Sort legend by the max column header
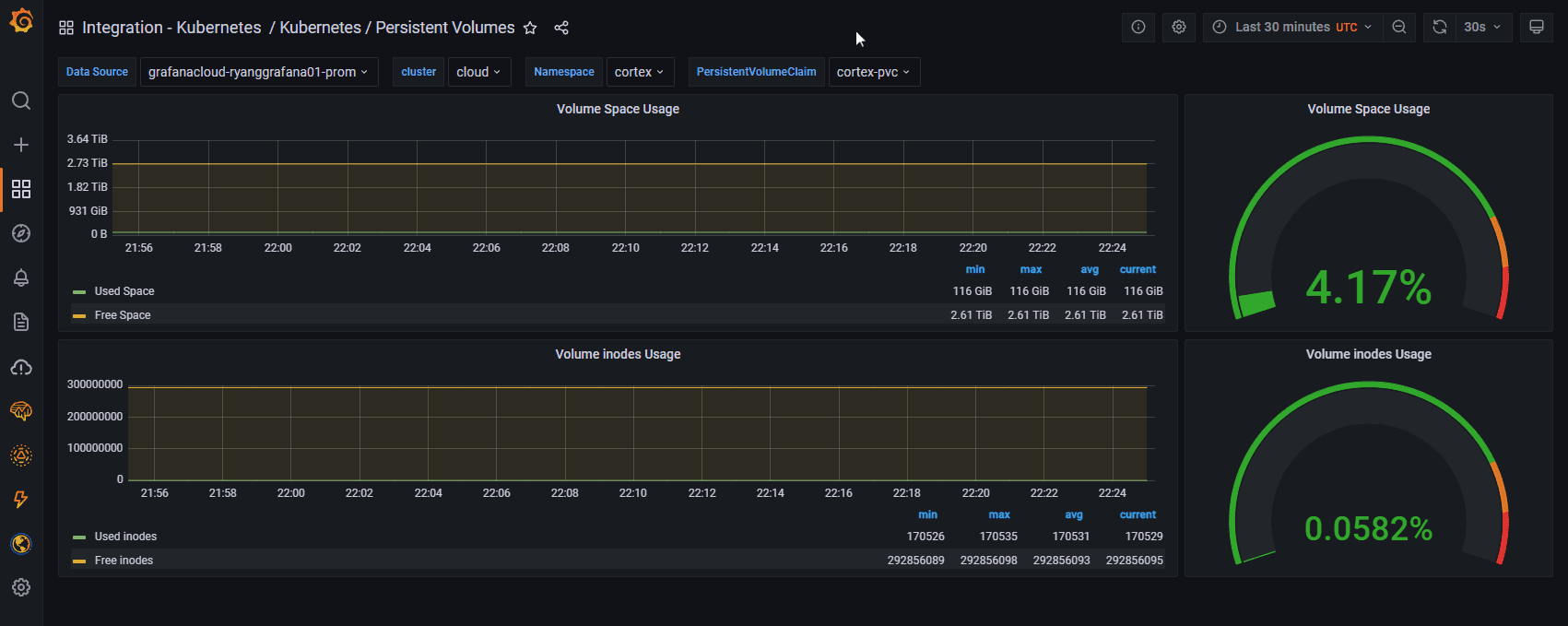 1031,270
